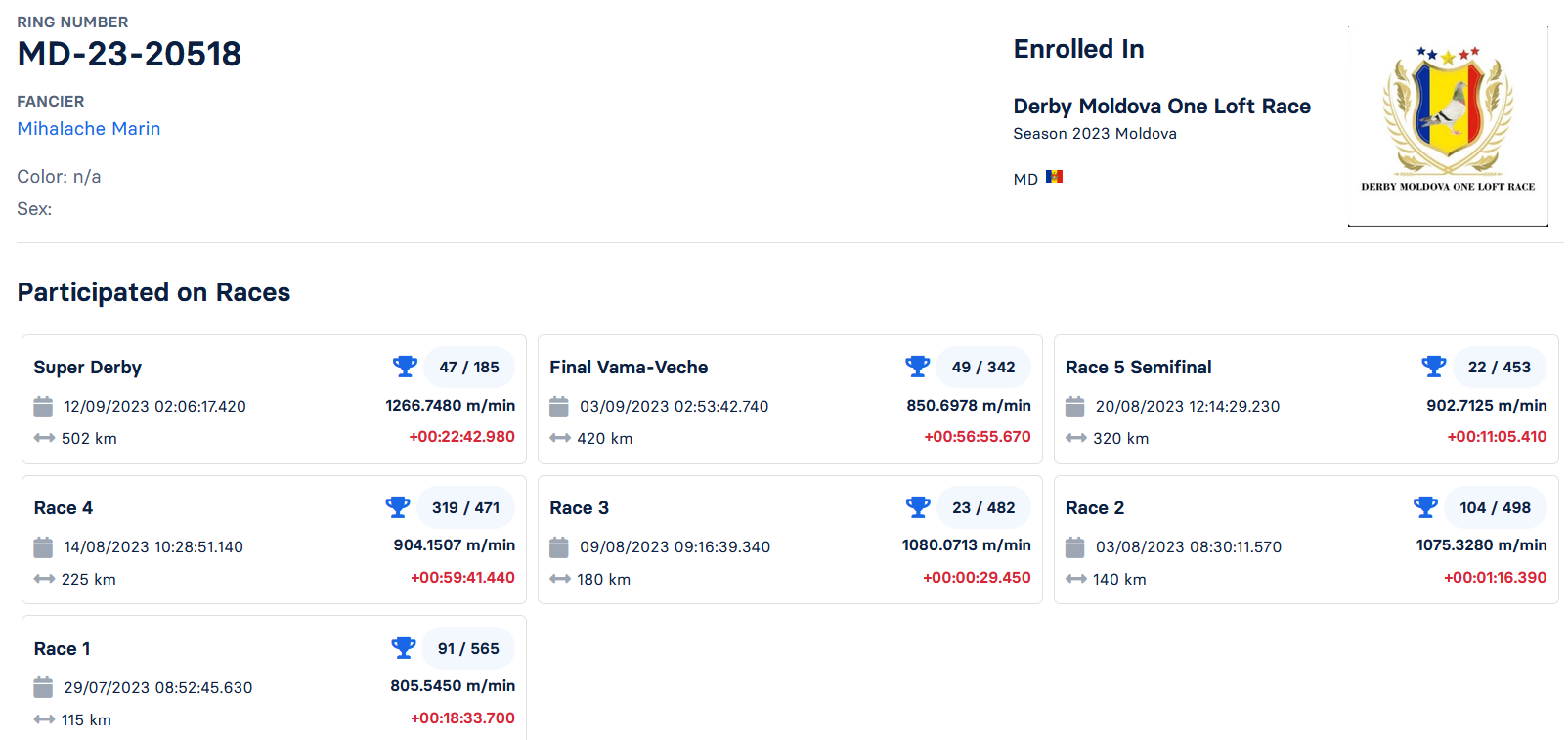This screenshot has height=740, width=1568.
Task: Open the Race 1 card title
Action: click(x=62, y=649)
